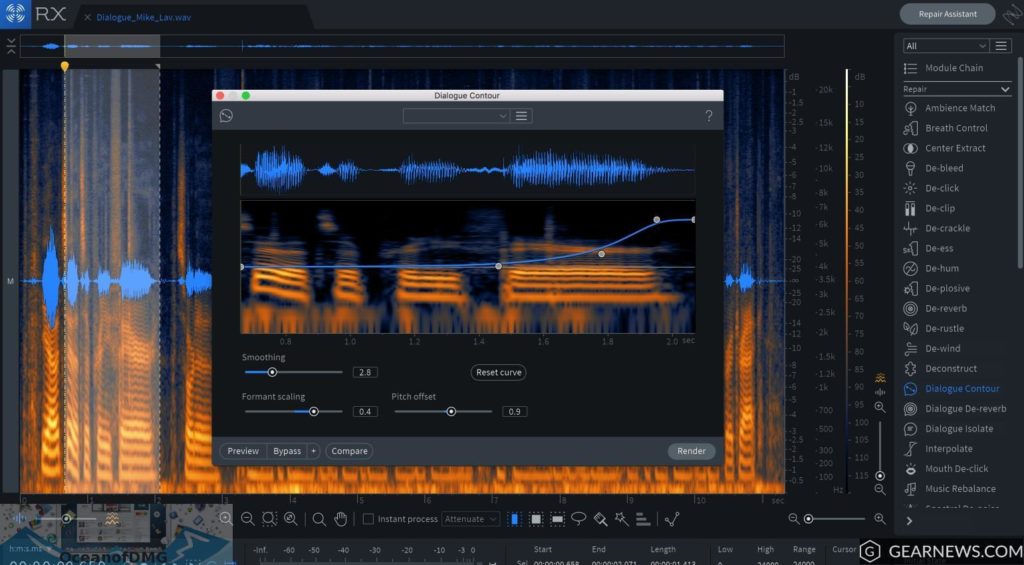The width and height of the screenshot is (1024, 565).
Task: Open the De-plosive module
Action: click(937, 288)
